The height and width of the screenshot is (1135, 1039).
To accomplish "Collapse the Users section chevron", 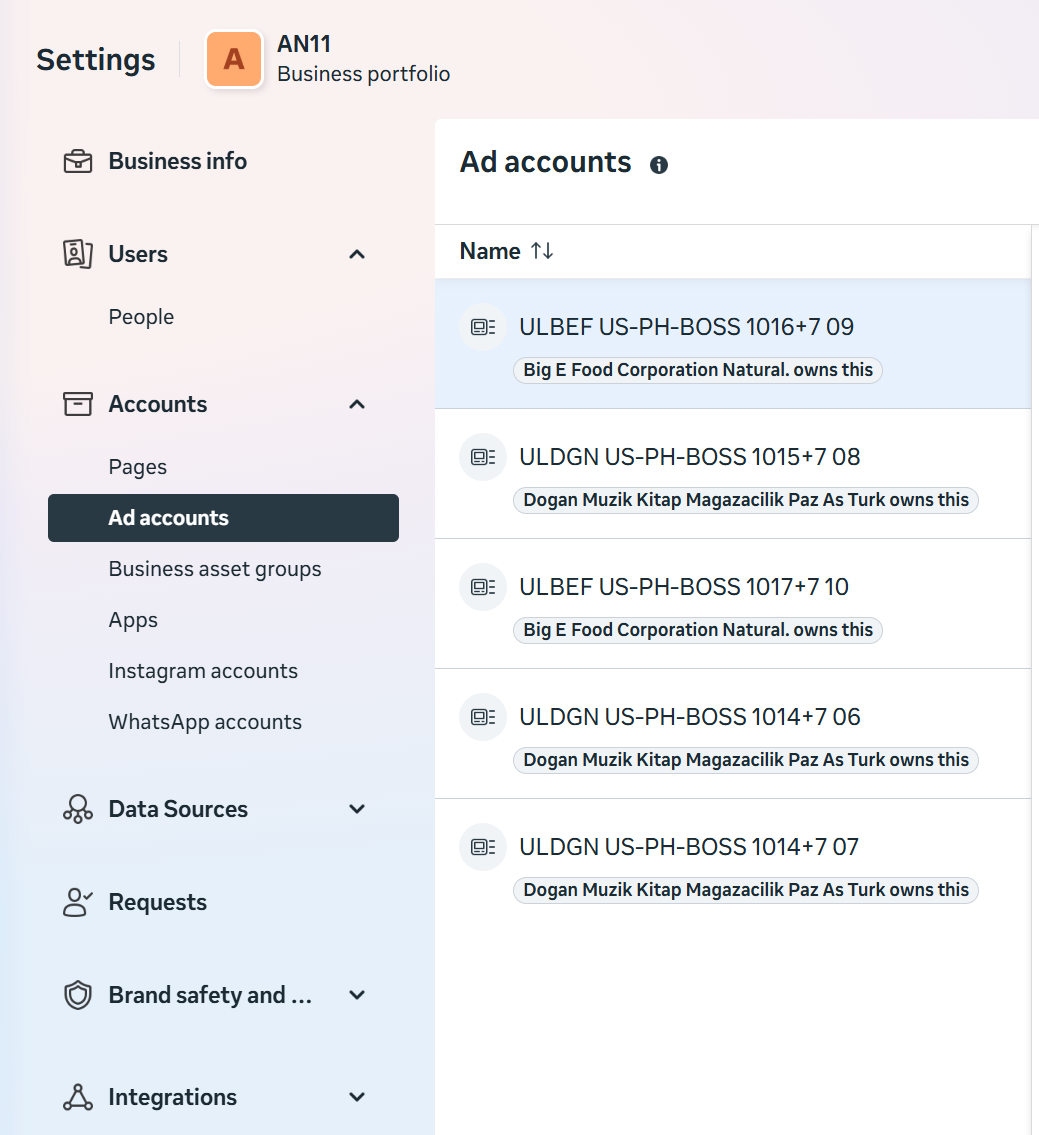I will coord(357,254).
